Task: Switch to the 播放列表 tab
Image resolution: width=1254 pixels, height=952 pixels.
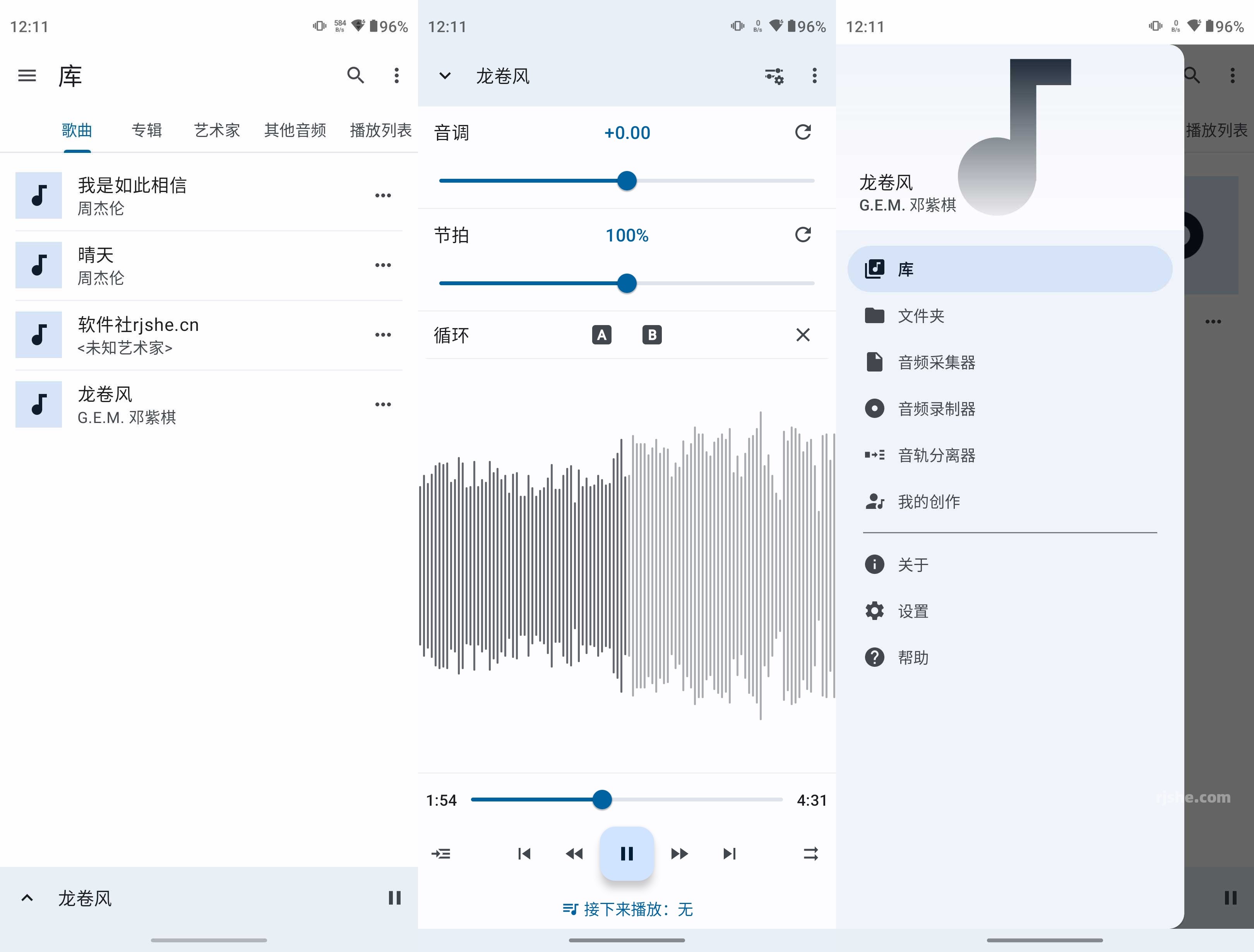Action: (380, 130)
